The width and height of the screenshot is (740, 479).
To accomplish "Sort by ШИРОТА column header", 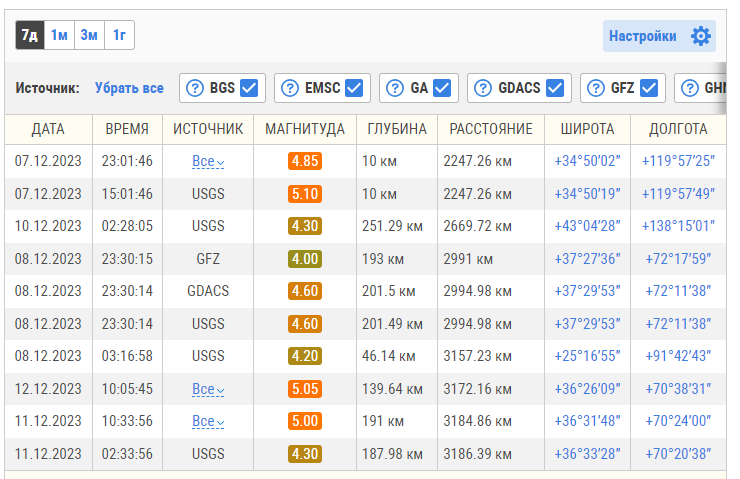I will [588, 129].
